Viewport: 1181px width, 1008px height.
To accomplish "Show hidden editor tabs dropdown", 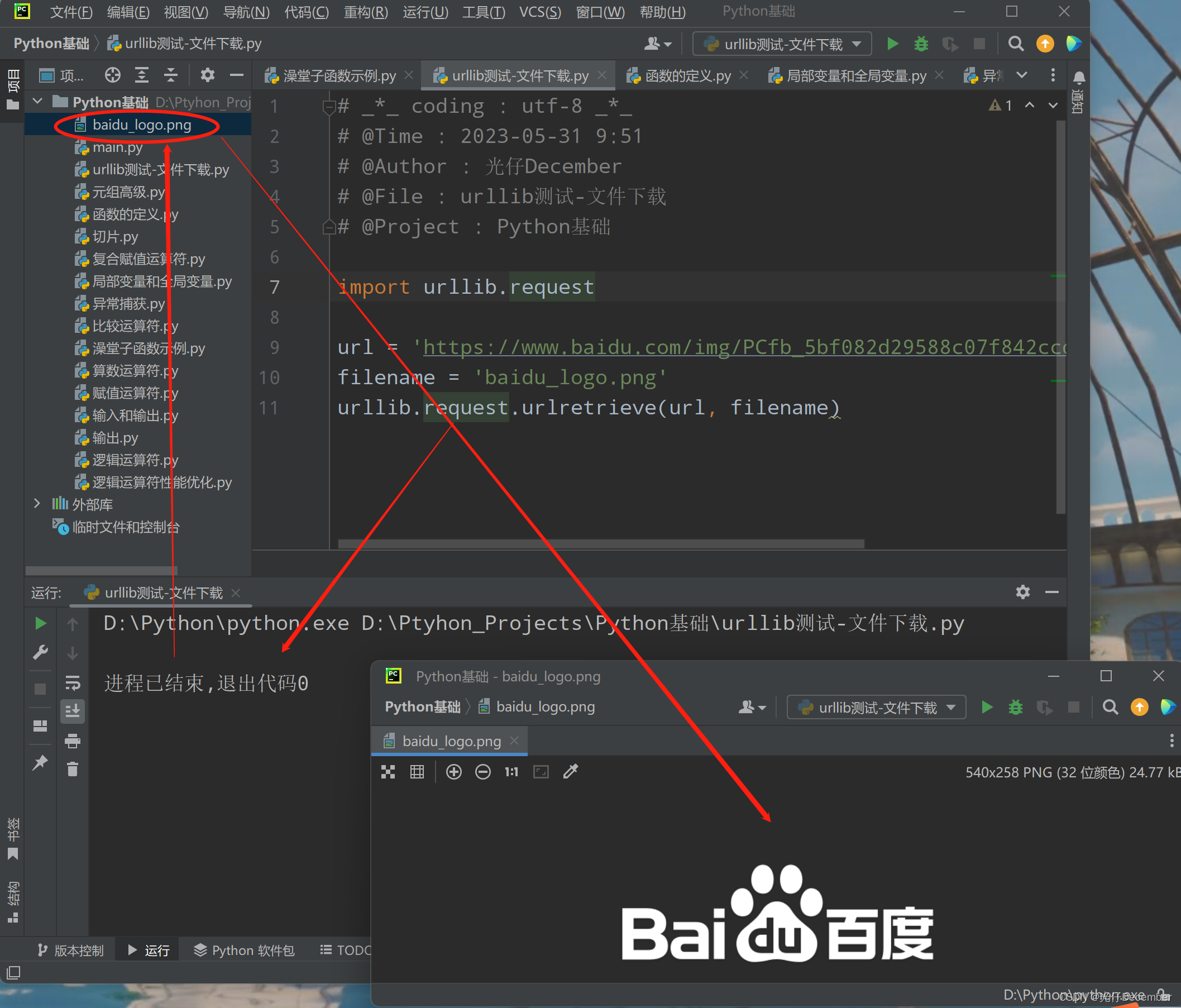I will click(x=1022, y=75).
